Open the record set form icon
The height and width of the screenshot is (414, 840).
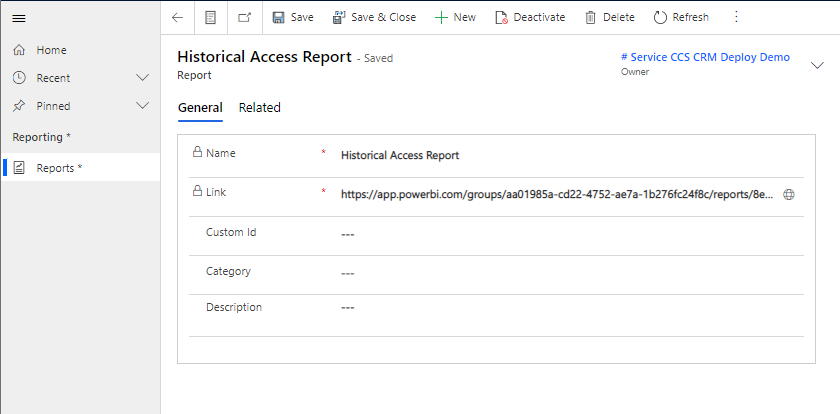point(210,17)
